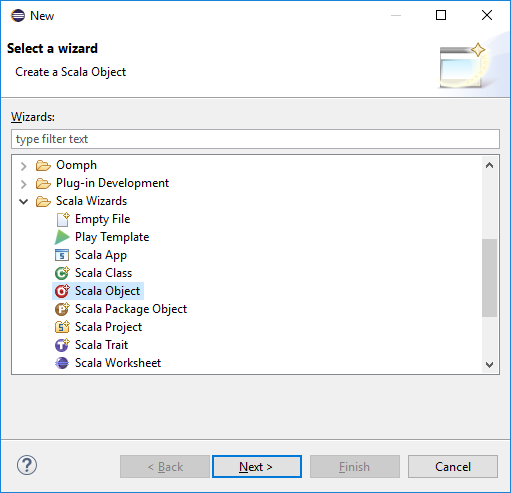Click the wizard list scroll-down arrow
The image size is (511, 493).
click(489, 364)
